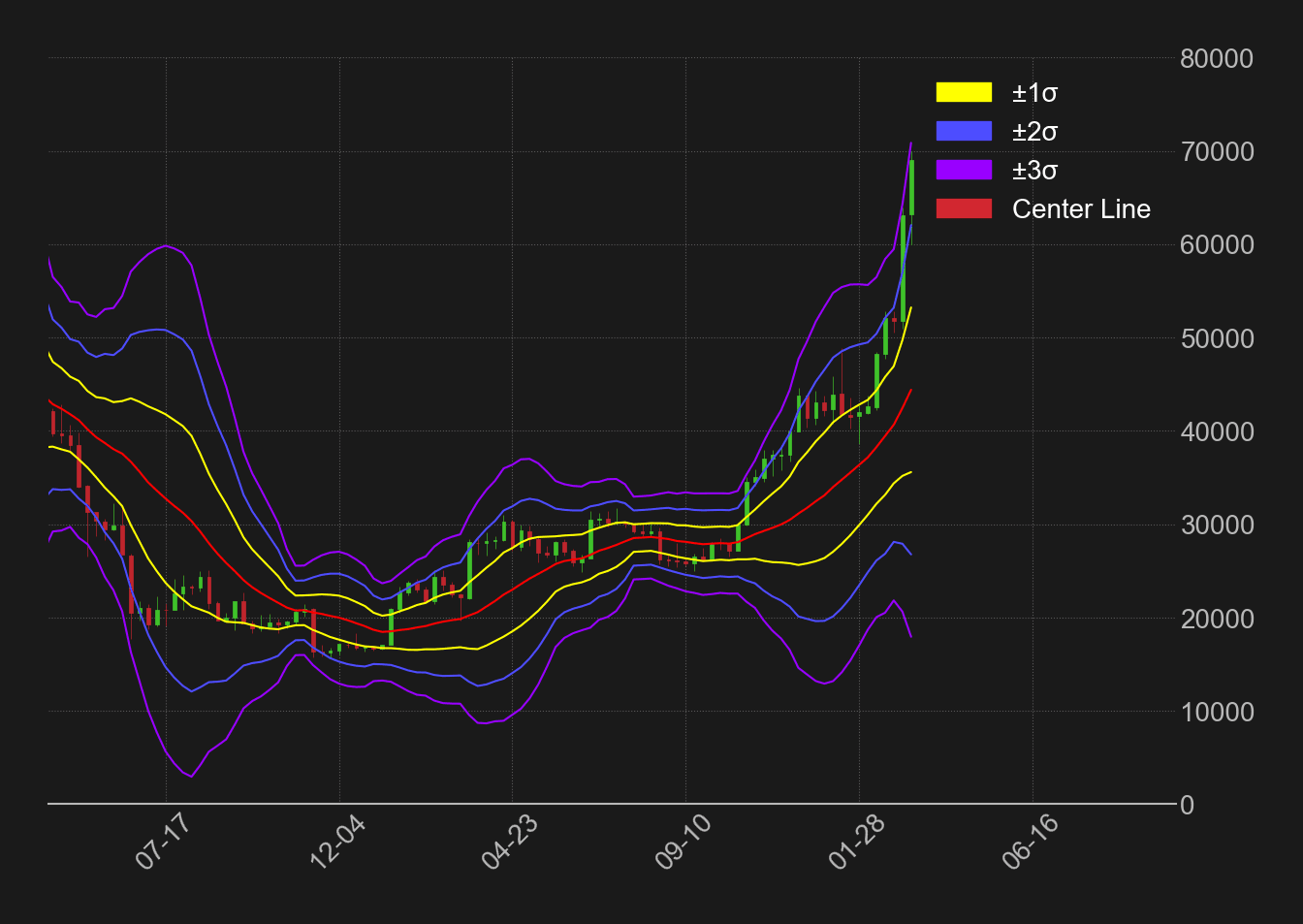This screenshot has width=1303, height=924.
Task: Click the 06-16 x-axis tick label
Action: [x=1029, y=842]
